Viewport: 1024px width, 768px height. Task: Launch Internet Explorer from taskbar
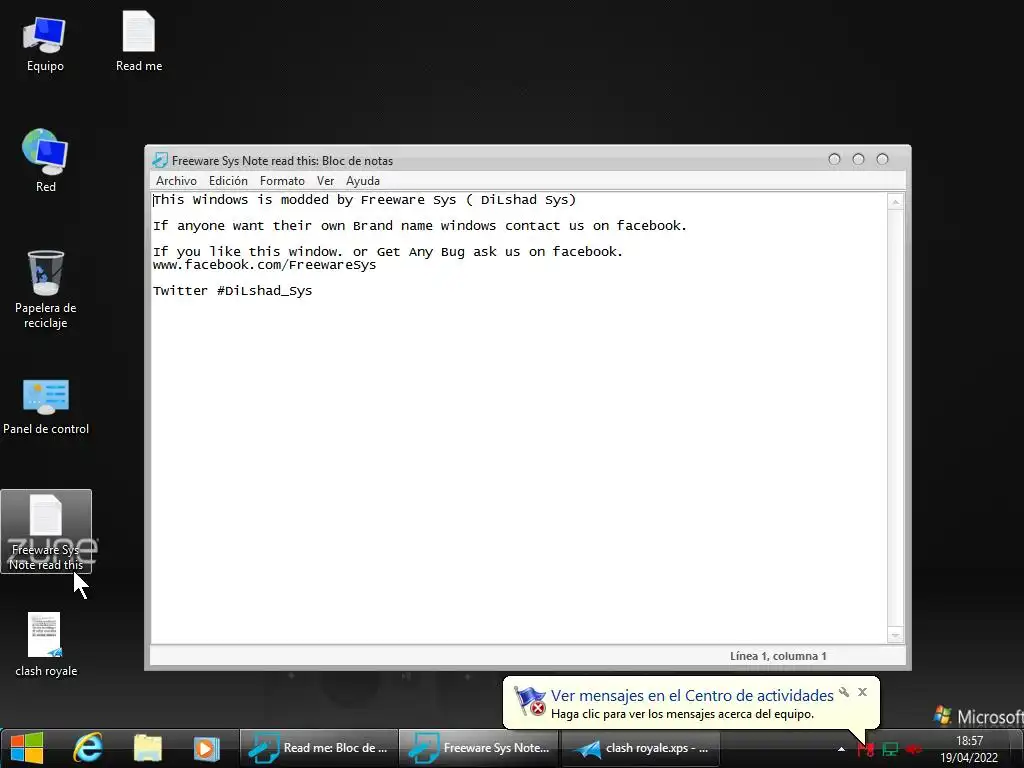[x=88, y=748]
